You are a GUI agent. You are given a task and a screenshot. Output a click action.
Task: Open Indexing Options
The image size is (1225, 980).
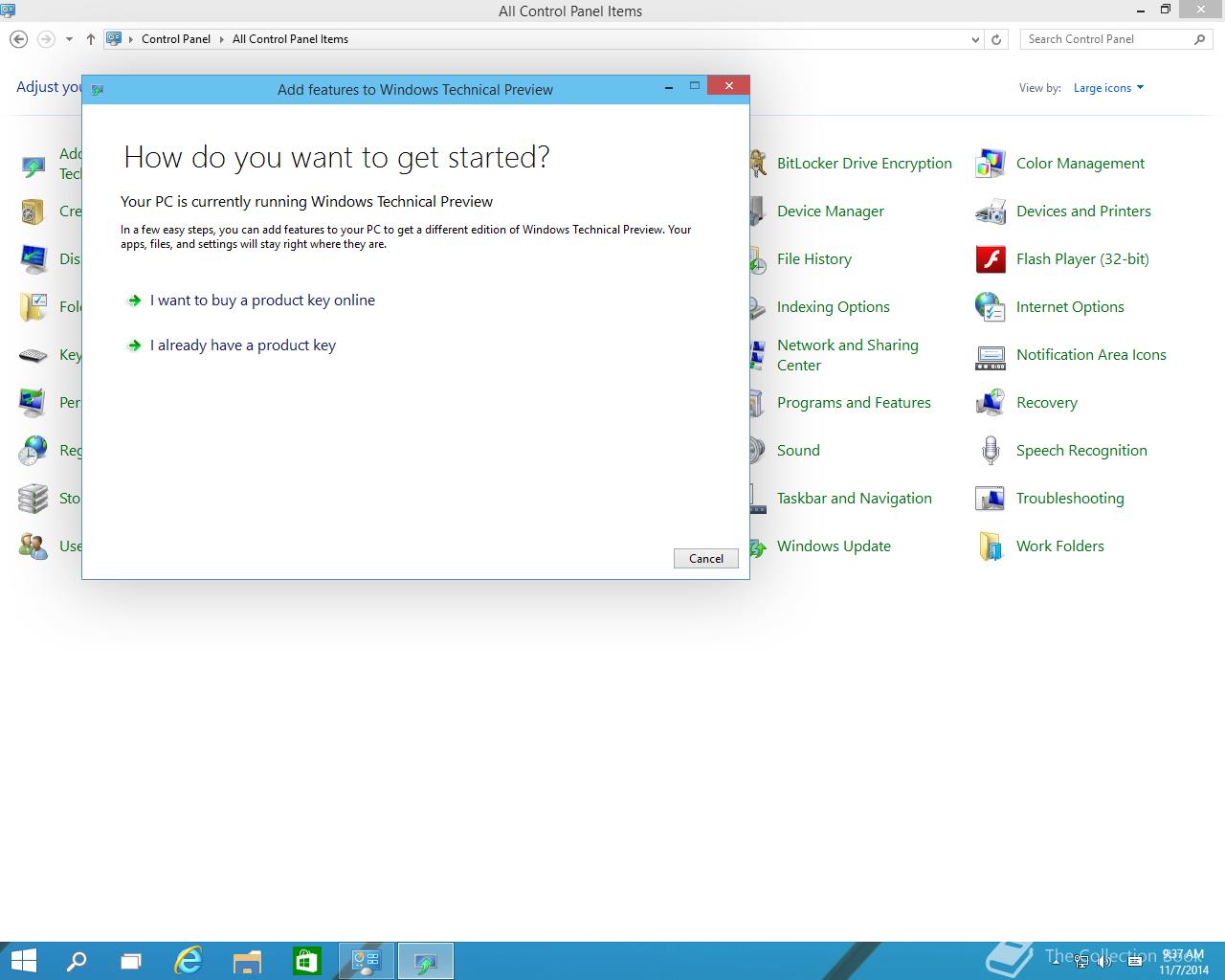tap(834, 307)
